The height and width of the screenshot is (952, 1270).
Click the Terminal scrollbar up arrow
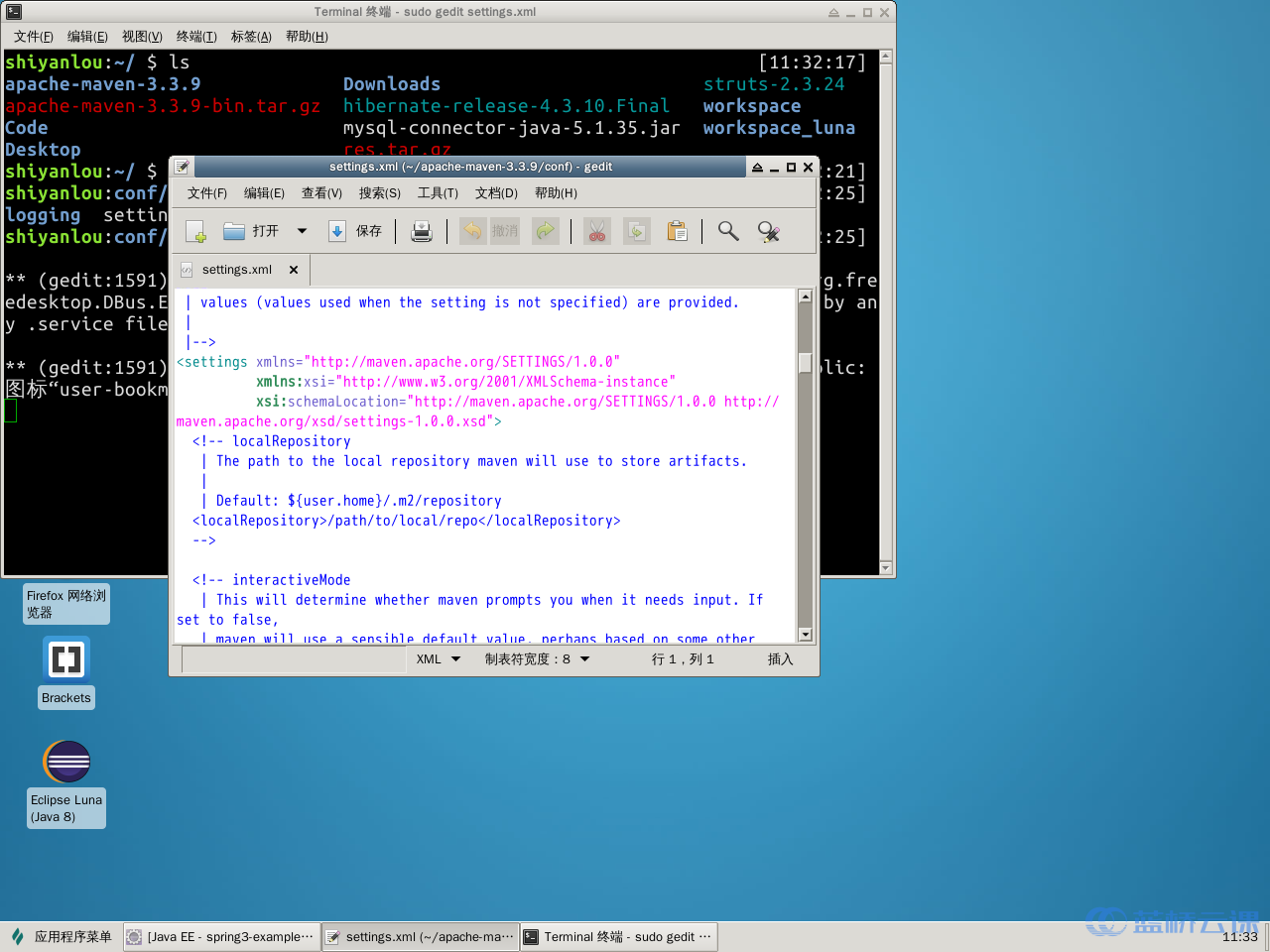click(886, 58)
